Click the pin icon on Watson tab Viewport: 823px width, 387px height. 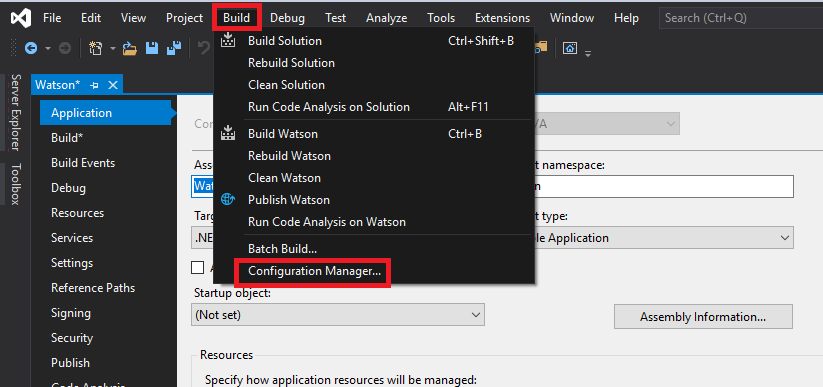click(94, 85)
